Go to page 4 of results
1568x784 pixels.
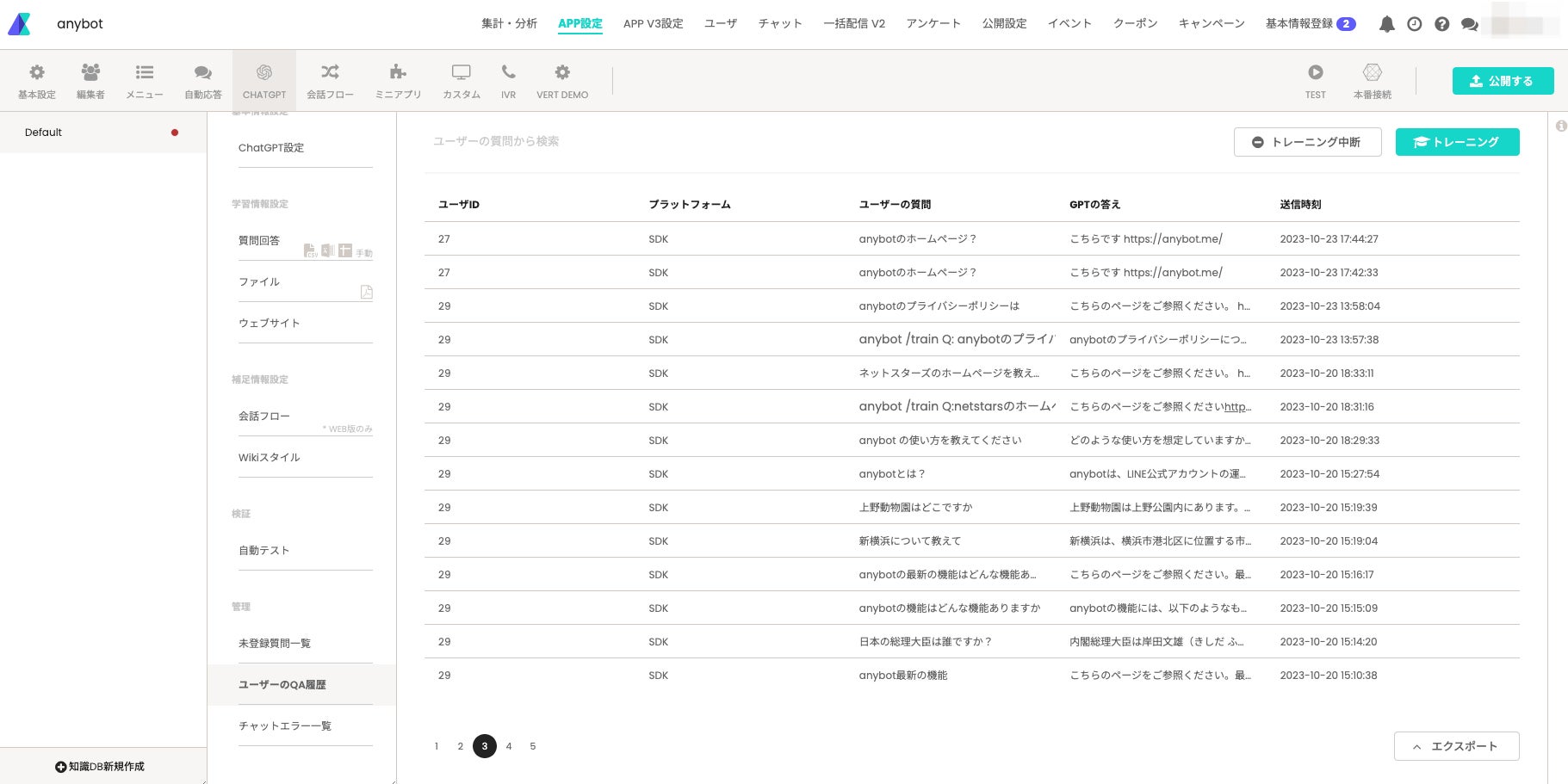click(509, 746)
